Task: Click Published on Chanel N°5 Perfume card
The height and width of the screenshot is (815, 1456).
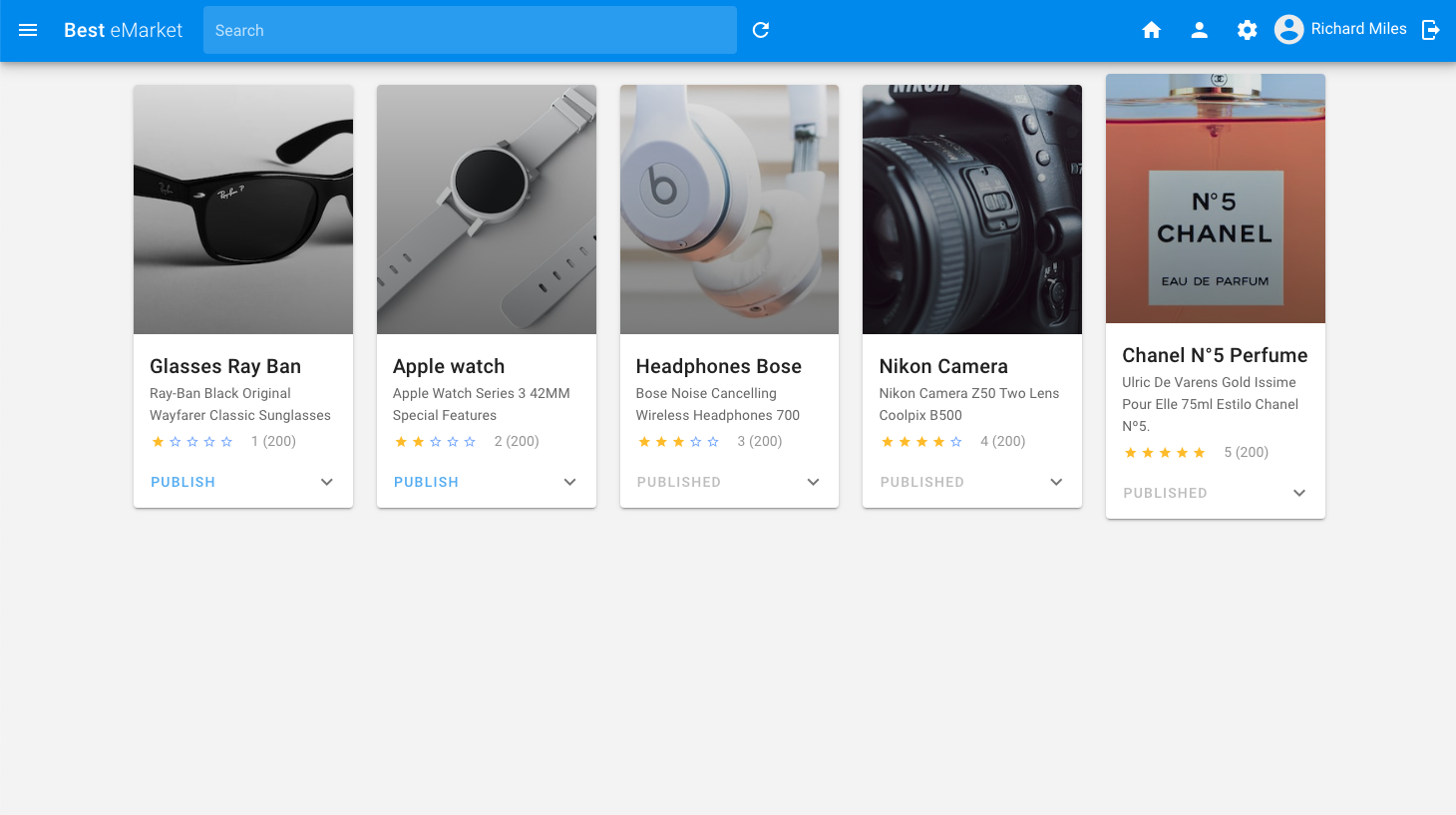Action: click(1166, 493)
